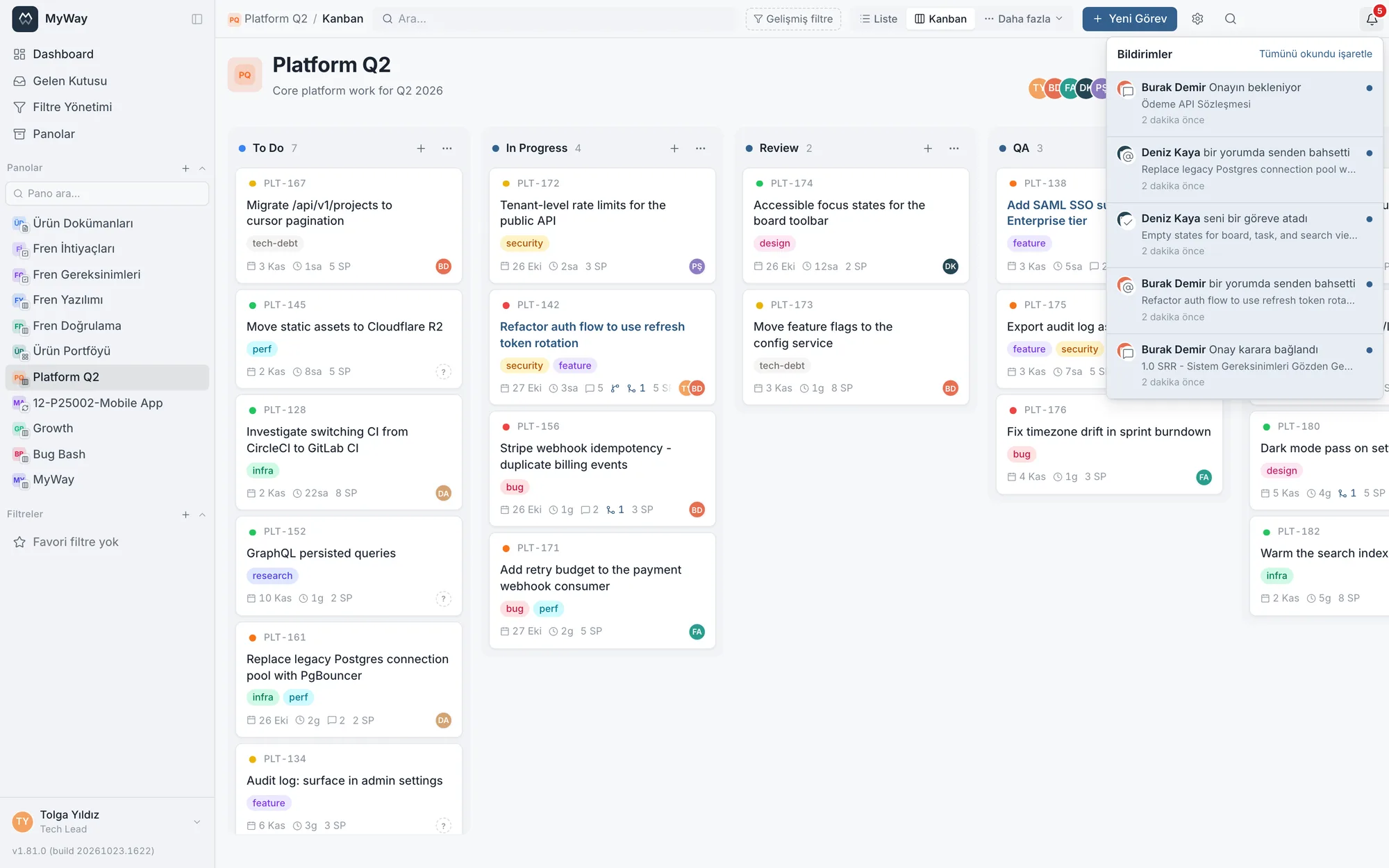Viewport: 1389px width, 868px height.
Task: Click PS assignee avatar on PLT-172
Action: pos(697,267)
